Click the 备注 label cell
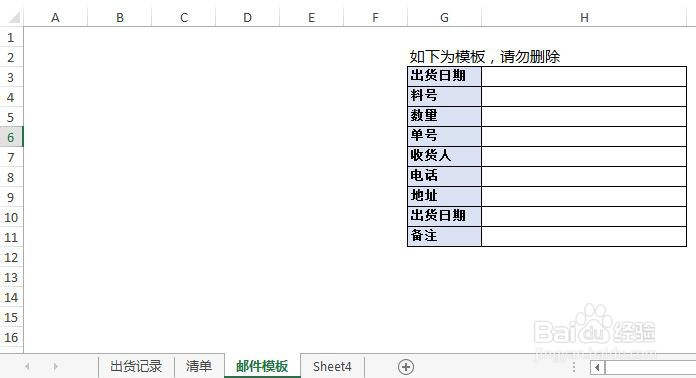The height and width of the screenshot is (378, 696). [x=444, y=236]
